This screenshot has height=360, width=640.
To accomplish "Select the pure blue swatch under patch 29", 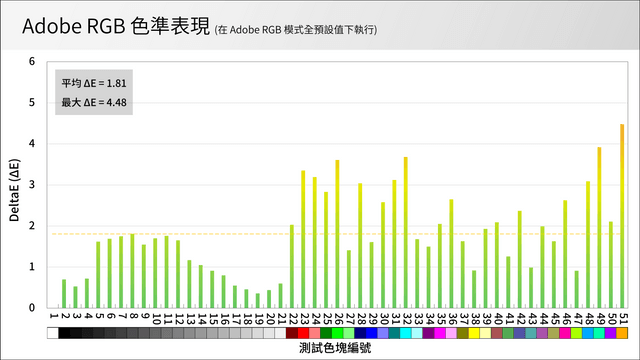I will pos(371,333).
